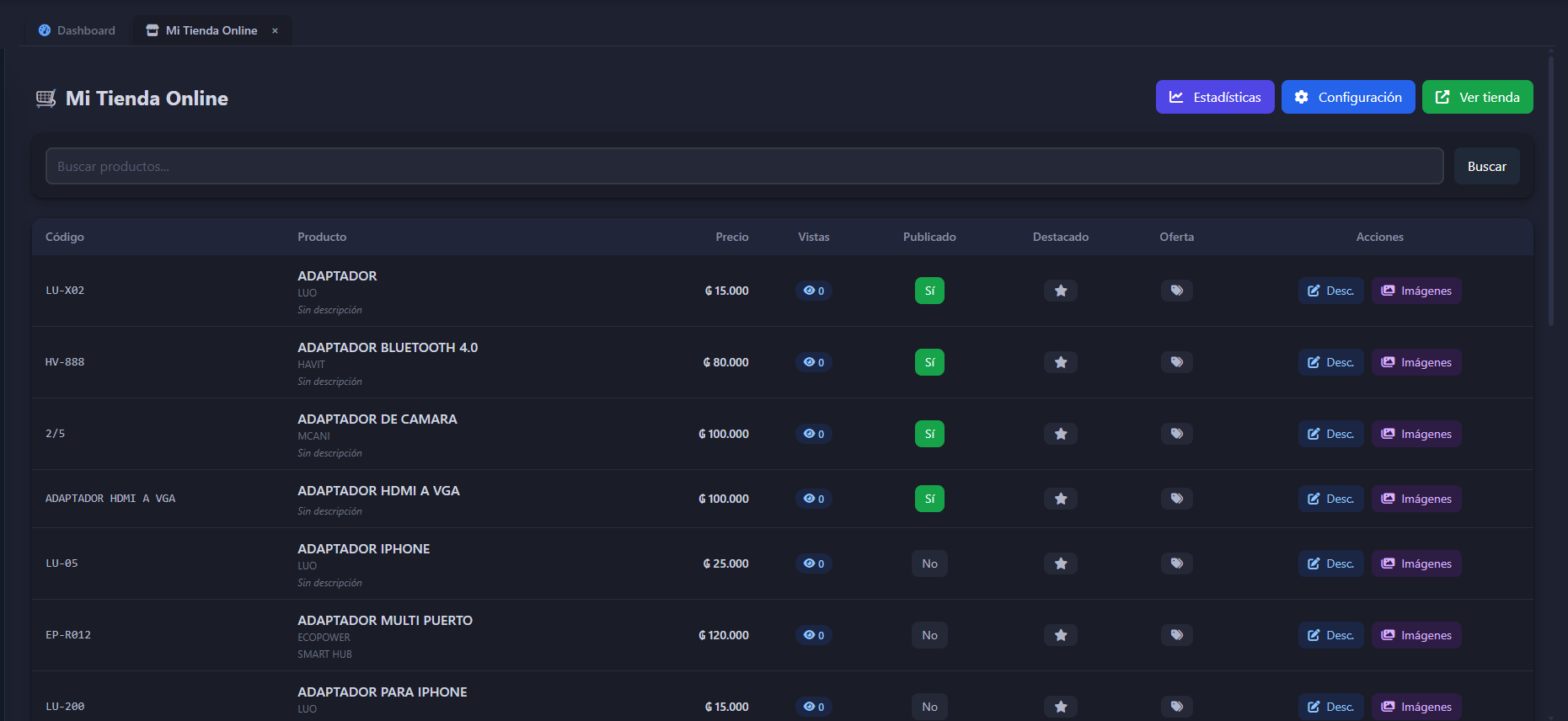Toggle featured star for ADAPTADOR PARA IPHONE

1061,707
